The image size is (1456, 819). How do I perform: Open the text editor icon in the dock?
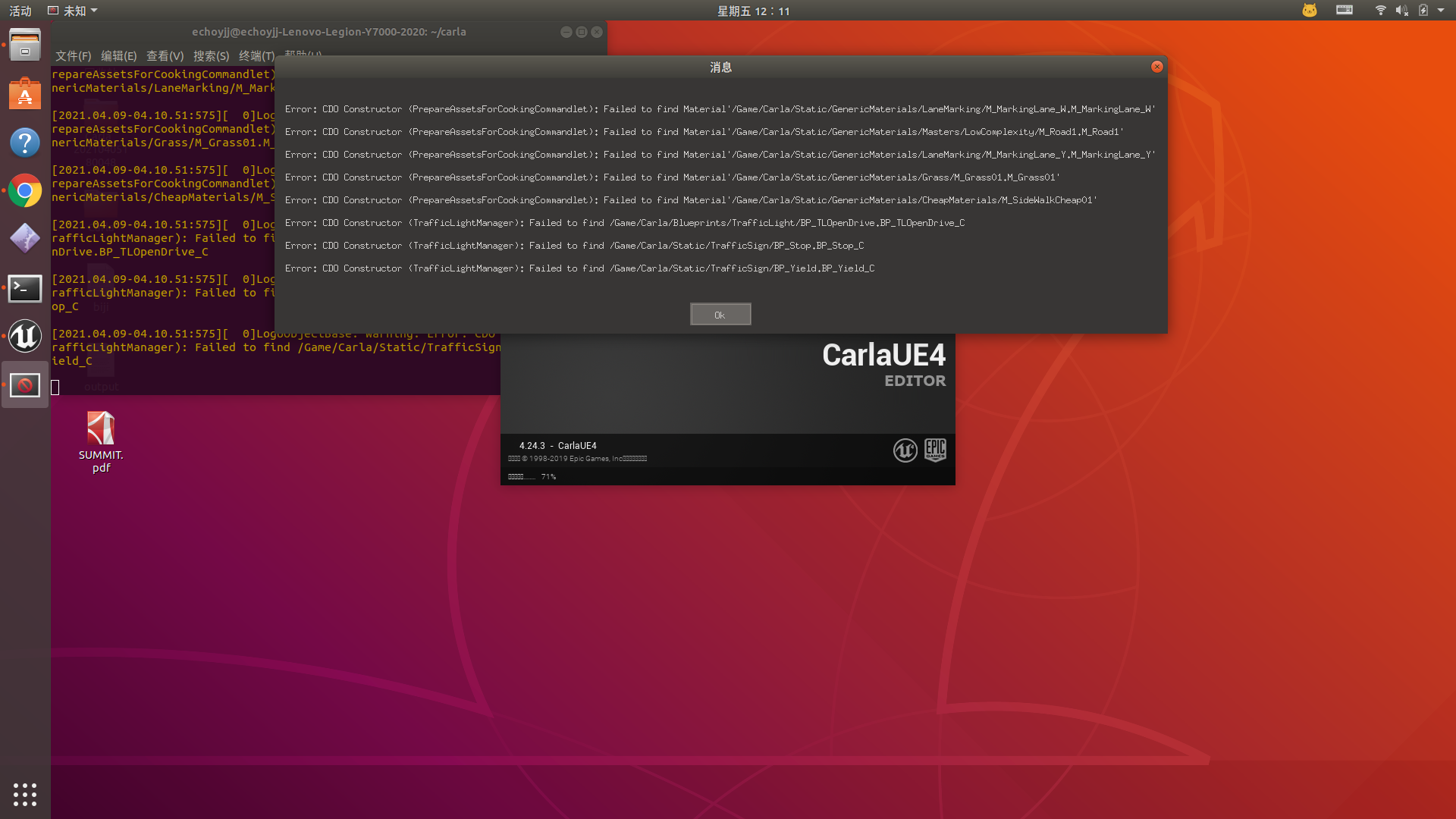click(x=25, y=237)
